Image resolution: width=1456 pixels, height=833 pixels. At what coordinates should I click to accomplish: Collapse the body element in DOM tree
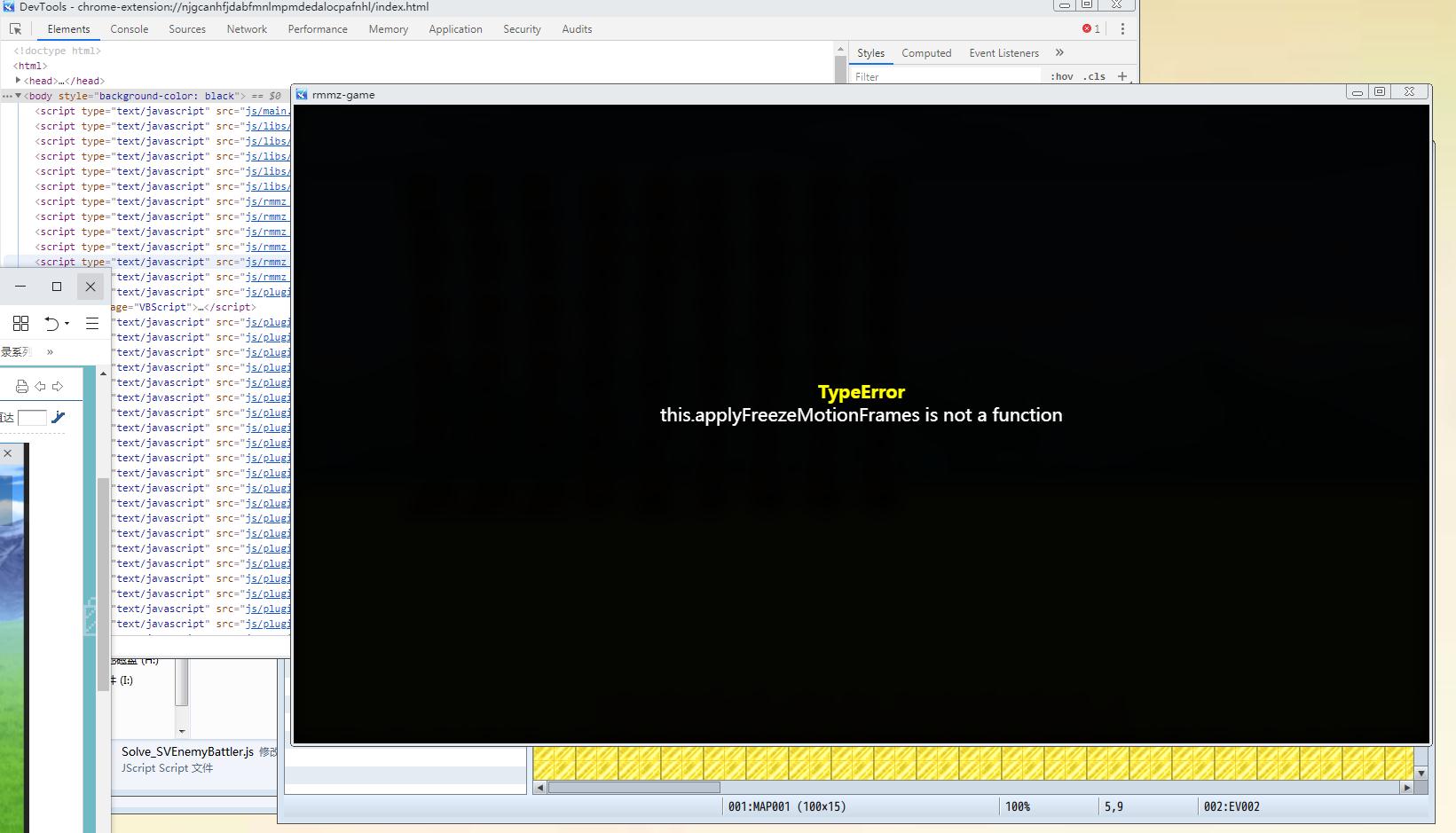18,95
